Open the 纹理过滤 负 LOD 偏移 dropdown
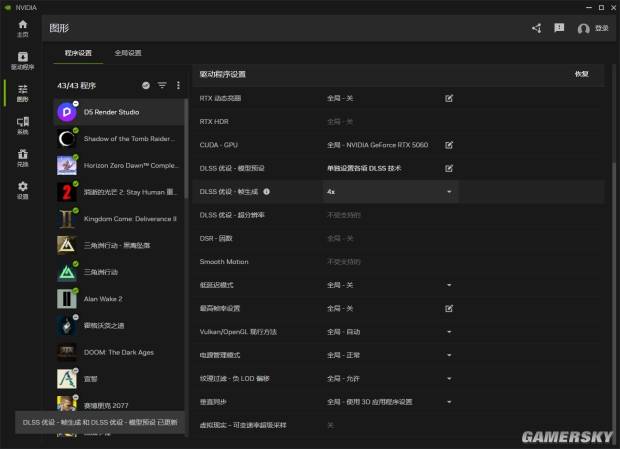The height and width of the screenshot is (449, 620). pyautogui.click(x=390, y=378)
